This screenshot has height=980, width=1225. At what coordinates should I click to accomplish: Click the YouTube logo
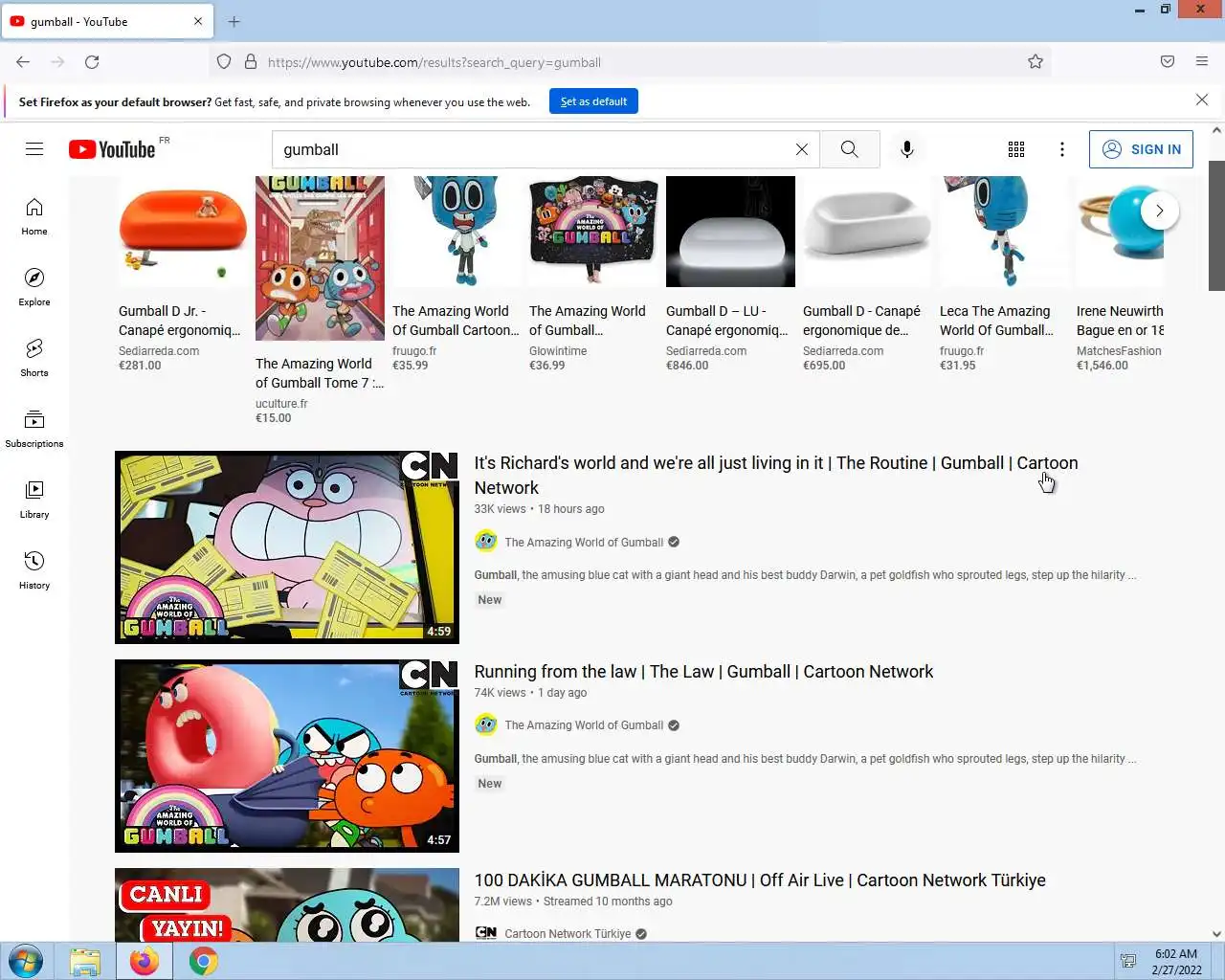pyautogui.click(x=112, y=149)
